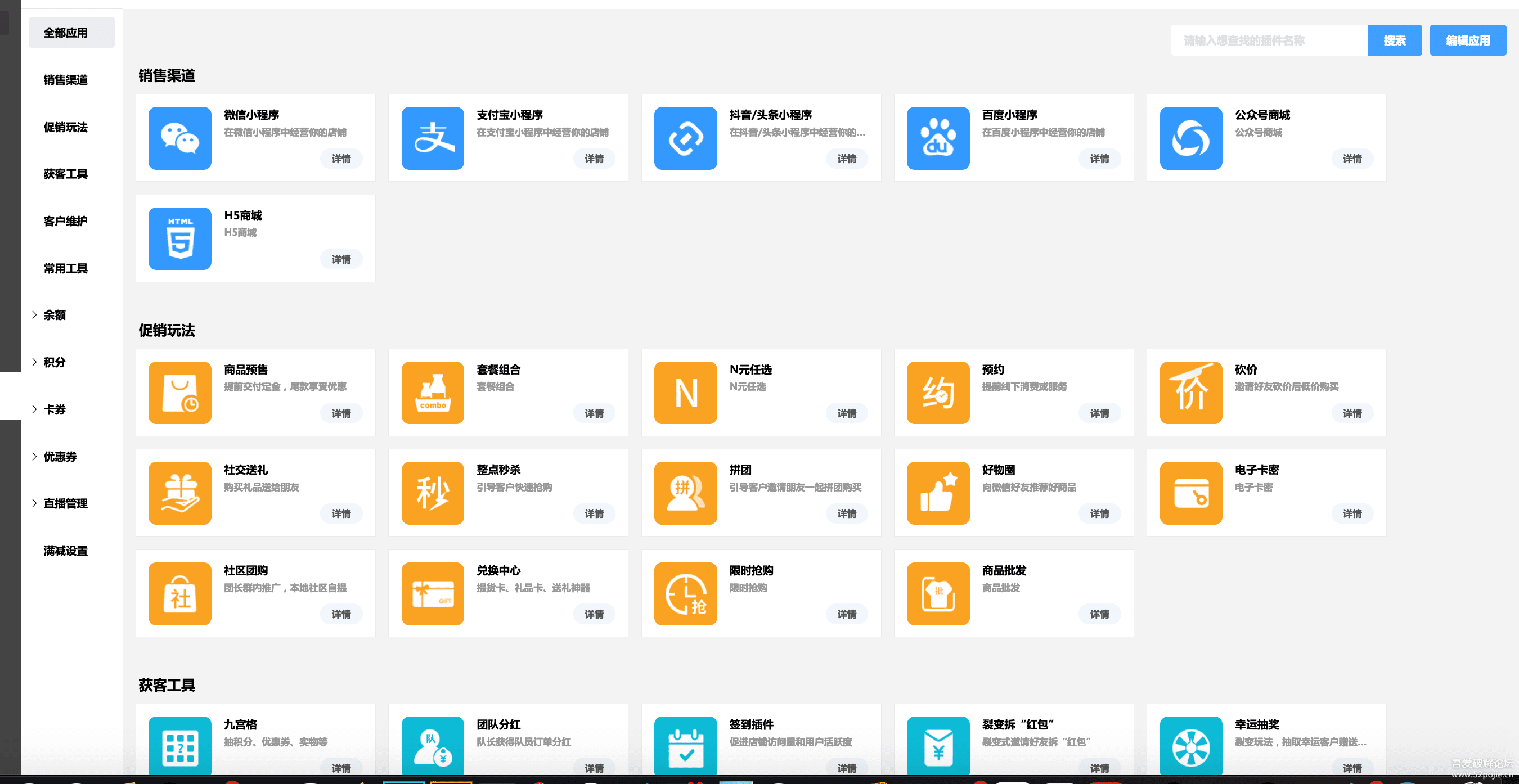Click the 整点秒杀 icon
This screenshot has width=1519, height=784.
[x=433, y=493]
